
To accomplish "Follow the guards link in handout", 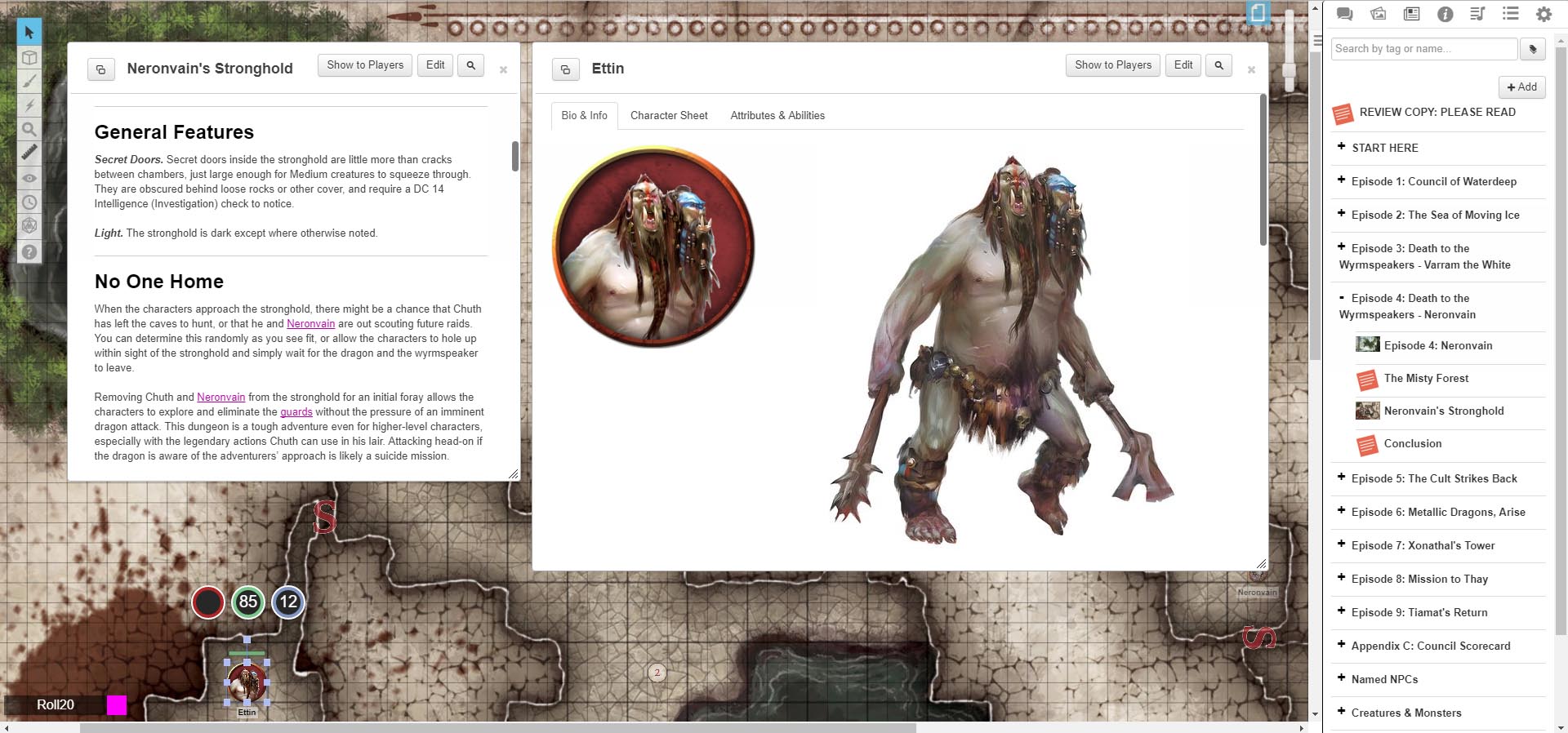I will (296, 412).
